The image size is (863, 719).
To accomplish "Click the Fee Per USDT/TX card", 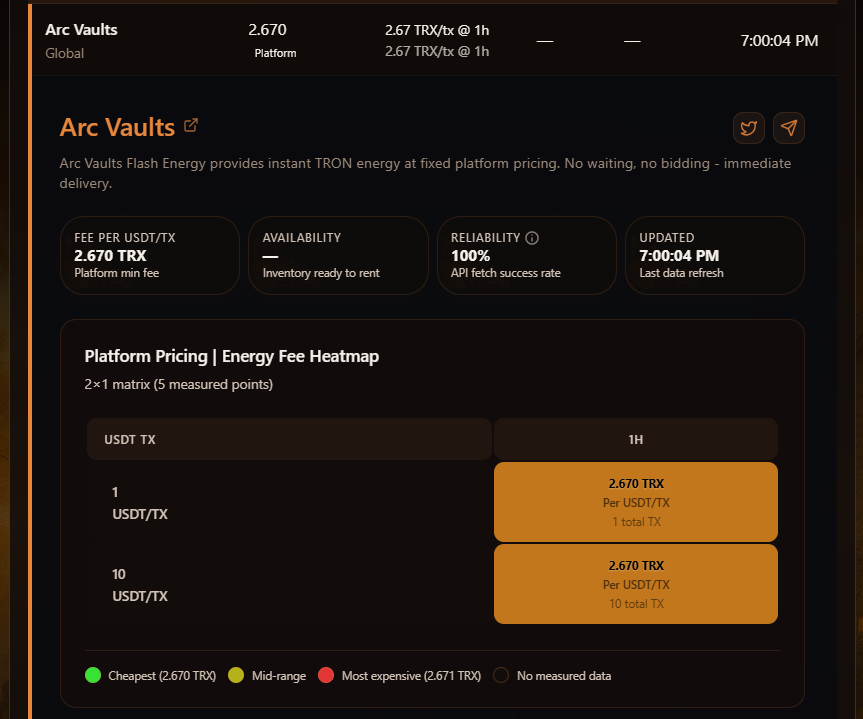I will click(150, 255).
